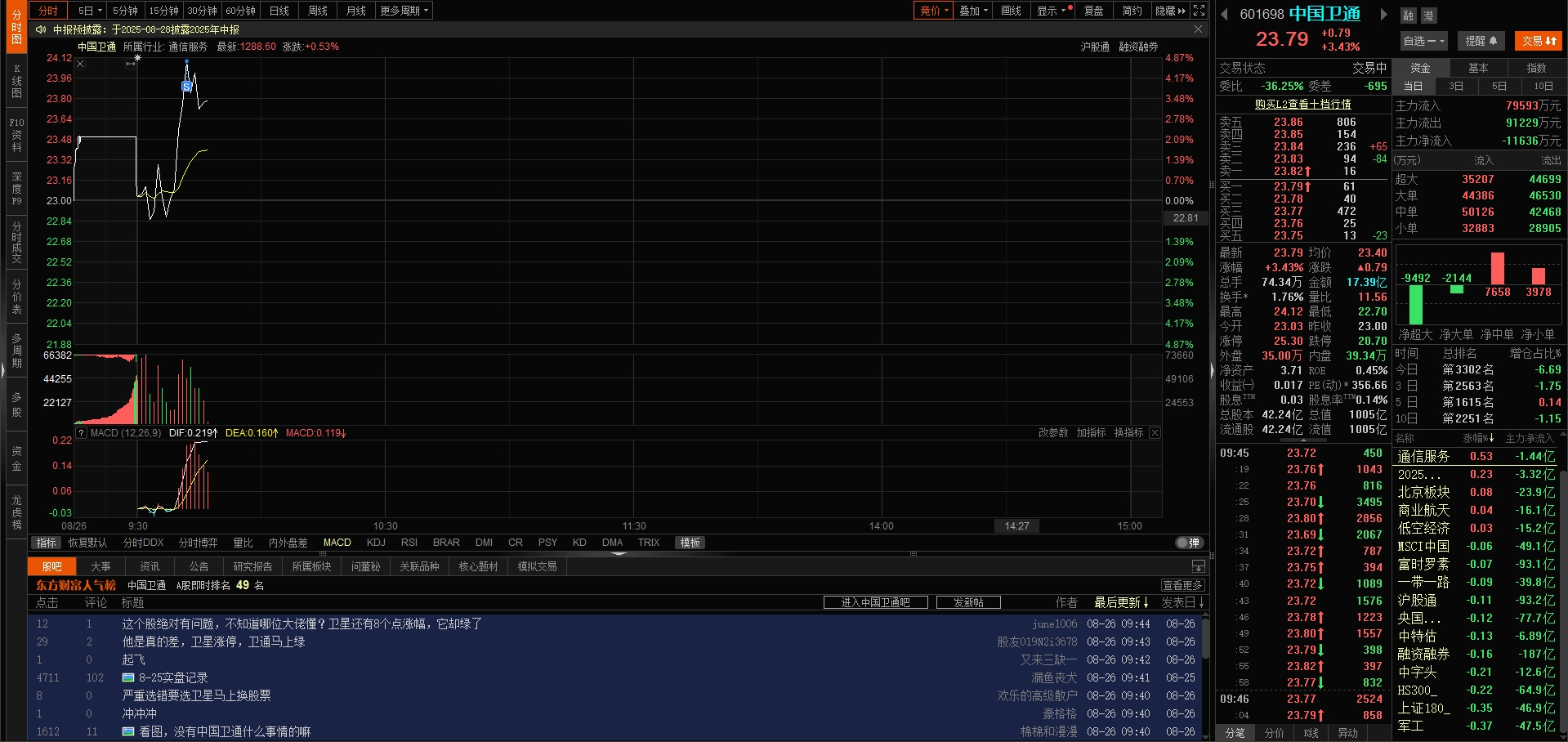The image size is (1568, 742).
Task: Open the orange 交易 trade button
Action: pos(1538,41)
